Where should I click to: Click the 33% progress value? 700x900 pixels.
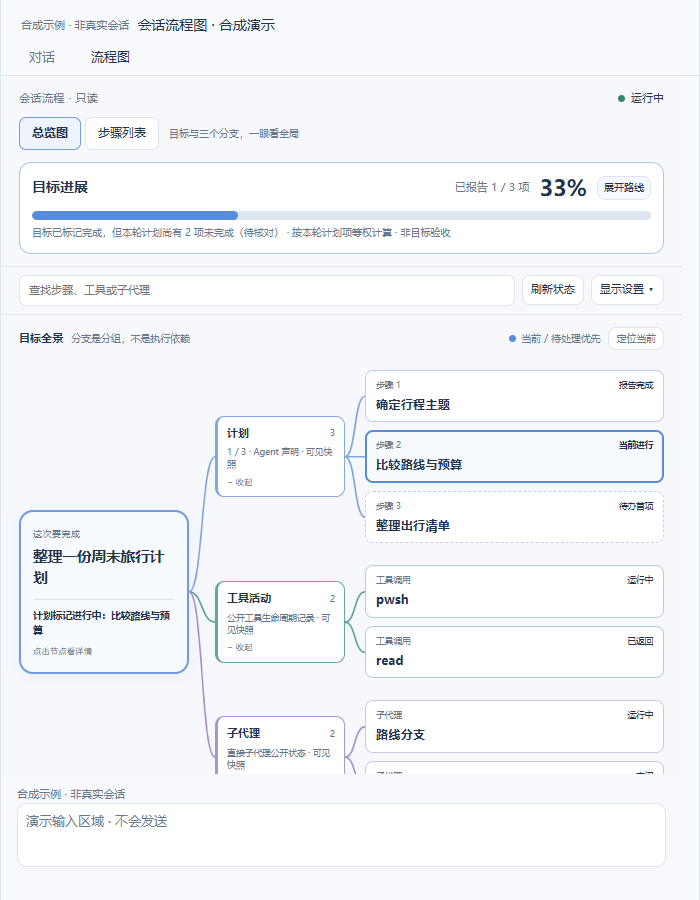[563, 188]
